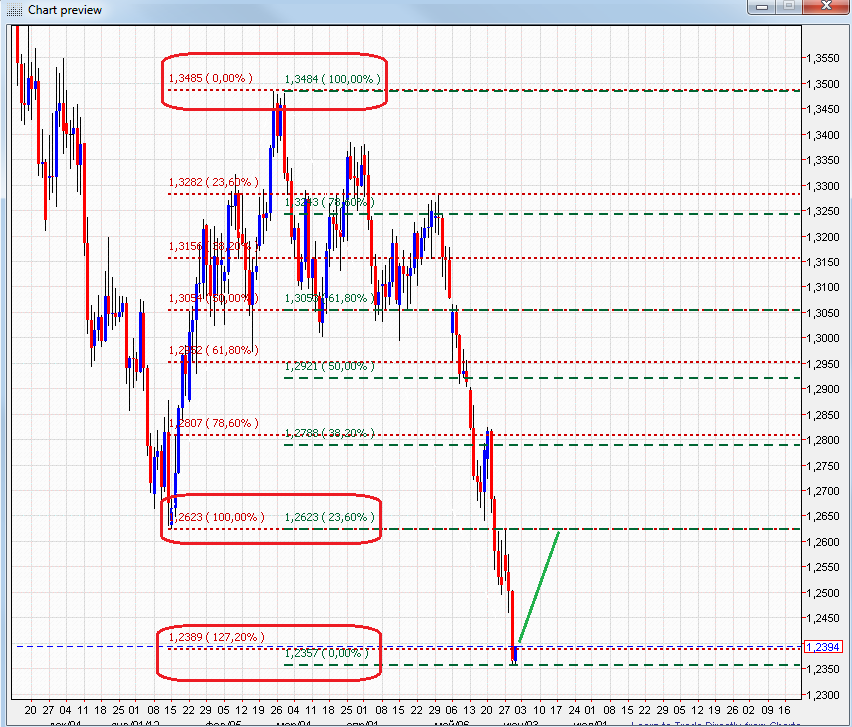Click the 1,3550 price axis value

[x=823, y=58]
